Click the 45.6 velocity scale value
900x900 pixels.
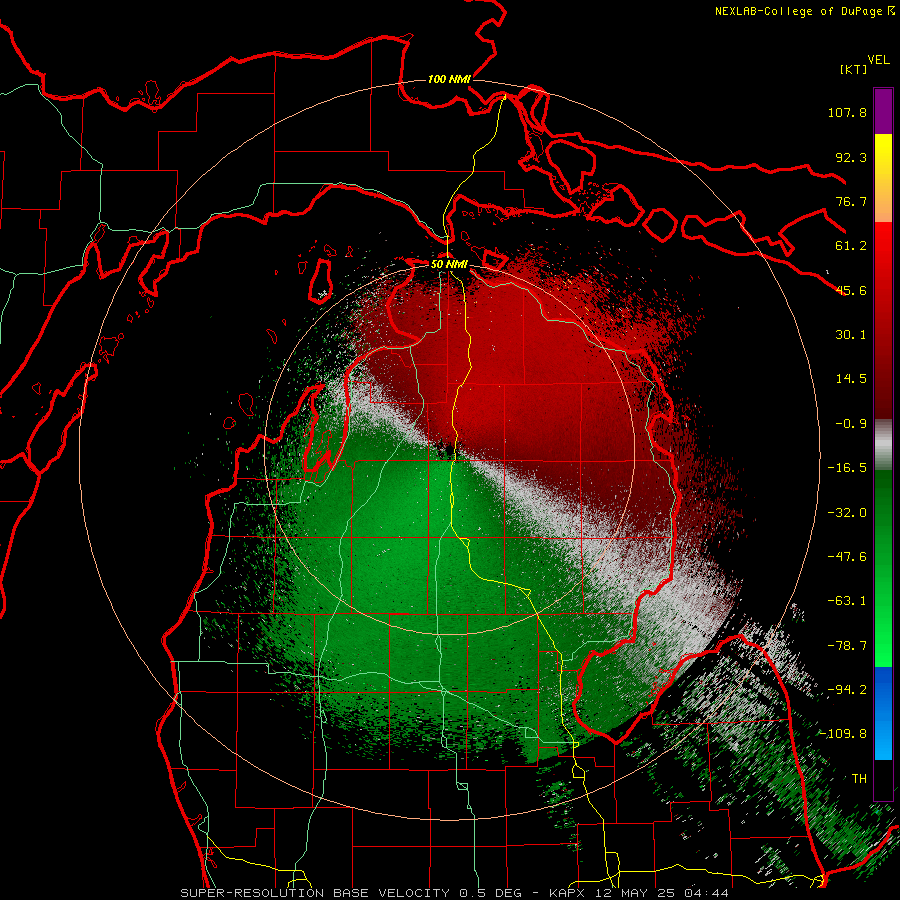click(x=851, y=290)
